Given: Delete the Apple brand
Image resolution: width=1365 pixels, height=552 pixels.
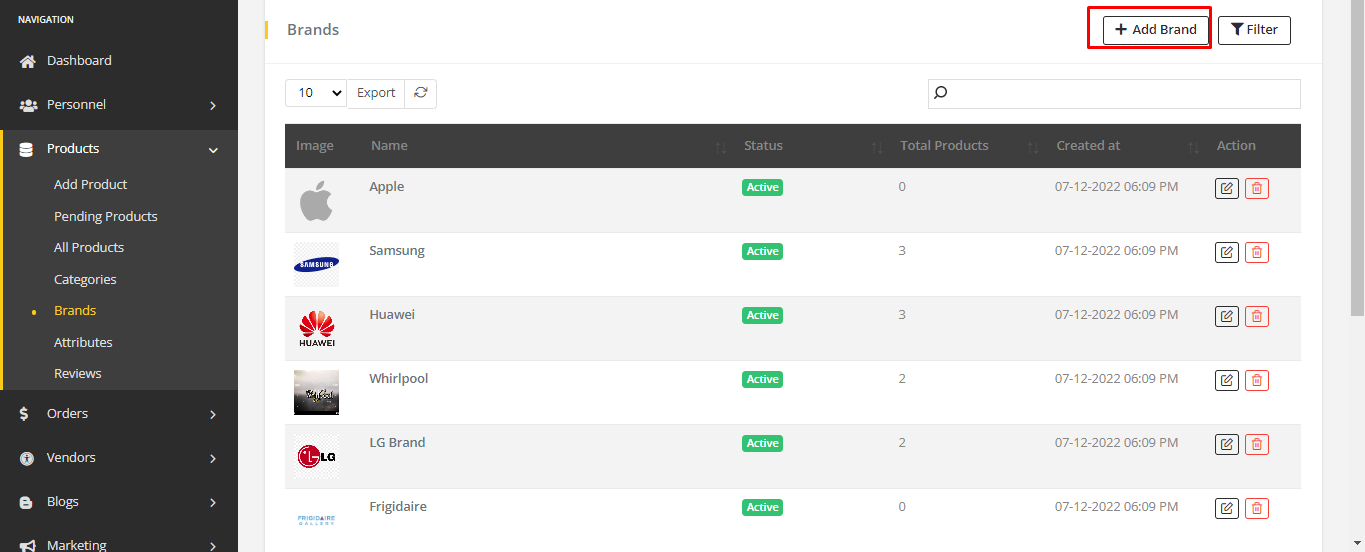Looking at the screenshot, I should [x=1257, y=188].
